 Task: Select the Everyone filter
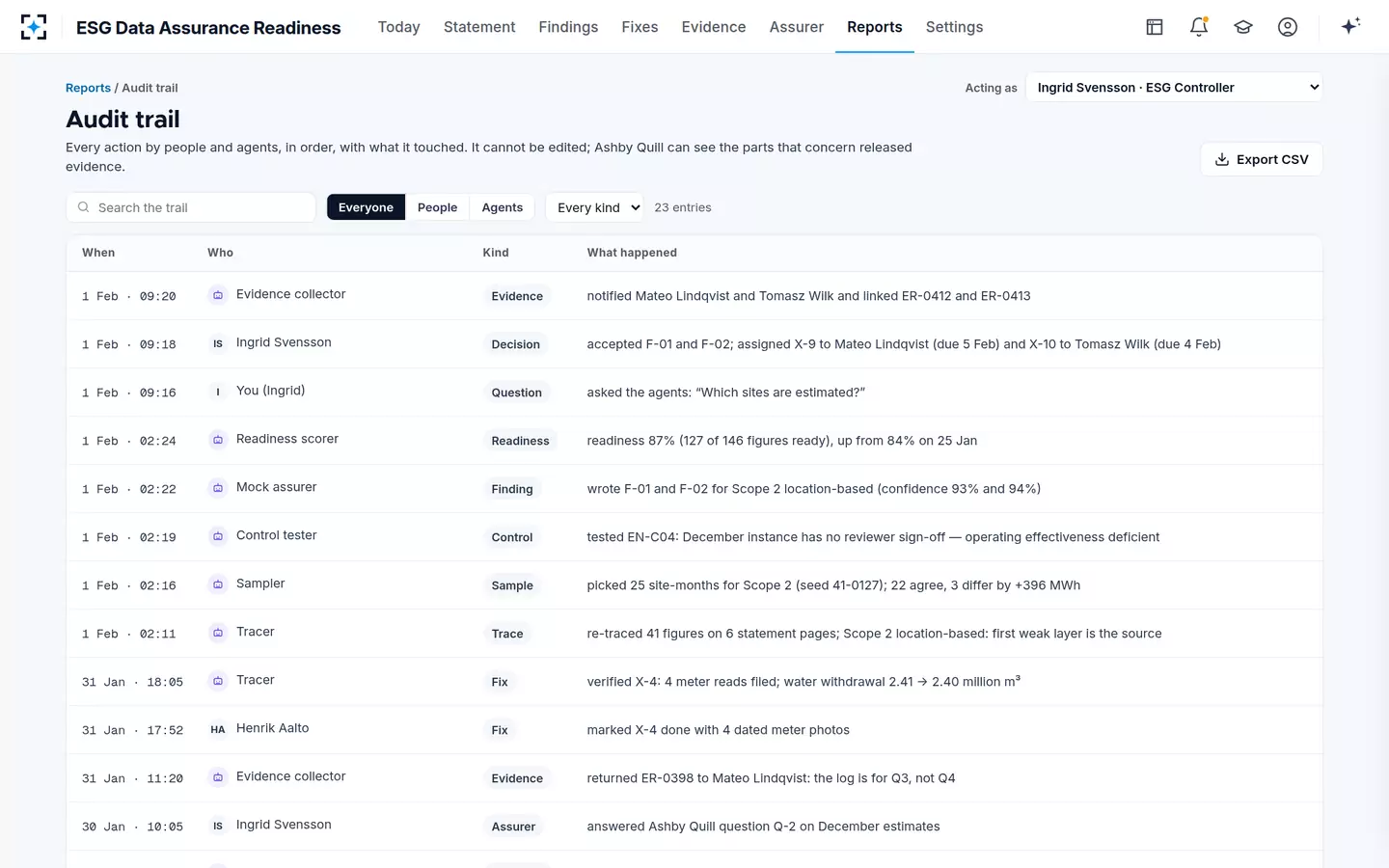(366, 207)
